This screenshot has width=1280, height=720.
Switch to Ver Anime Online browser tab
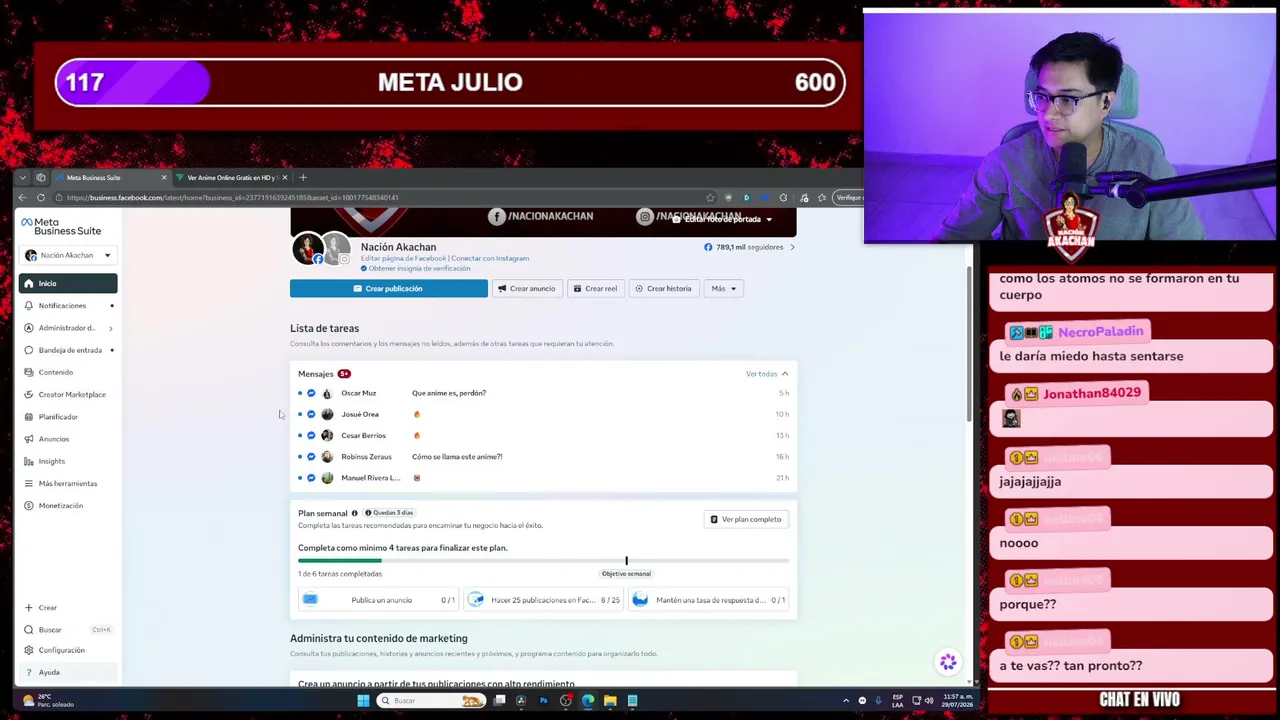(x=233, y=177)
